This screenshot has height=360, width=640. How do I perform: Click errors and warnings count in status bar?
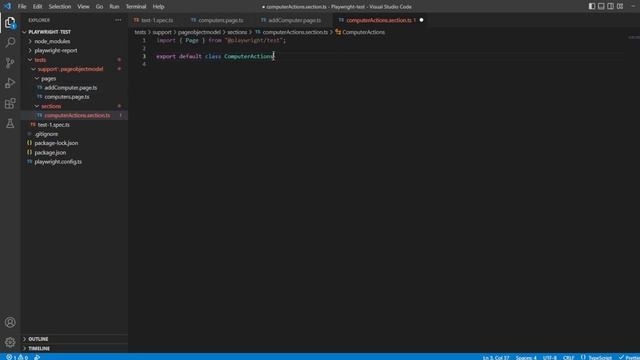click(x=17, y=357)
